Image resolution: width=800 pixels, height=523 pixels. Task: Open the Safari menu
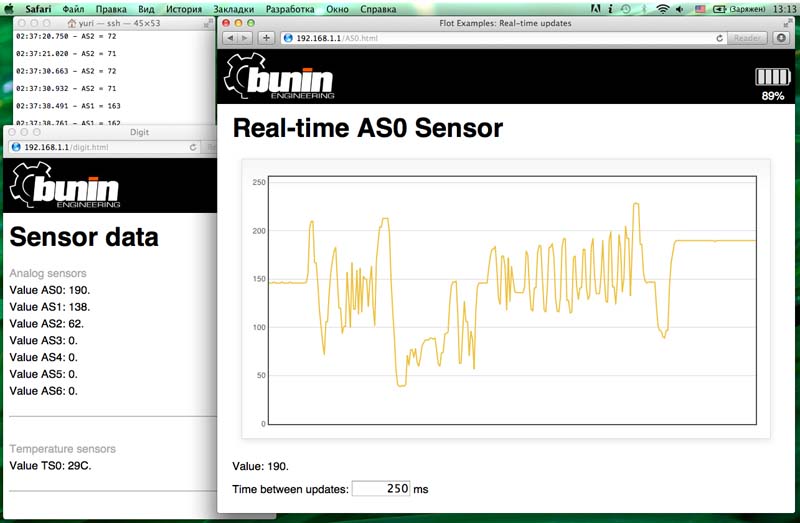(38, 9)
